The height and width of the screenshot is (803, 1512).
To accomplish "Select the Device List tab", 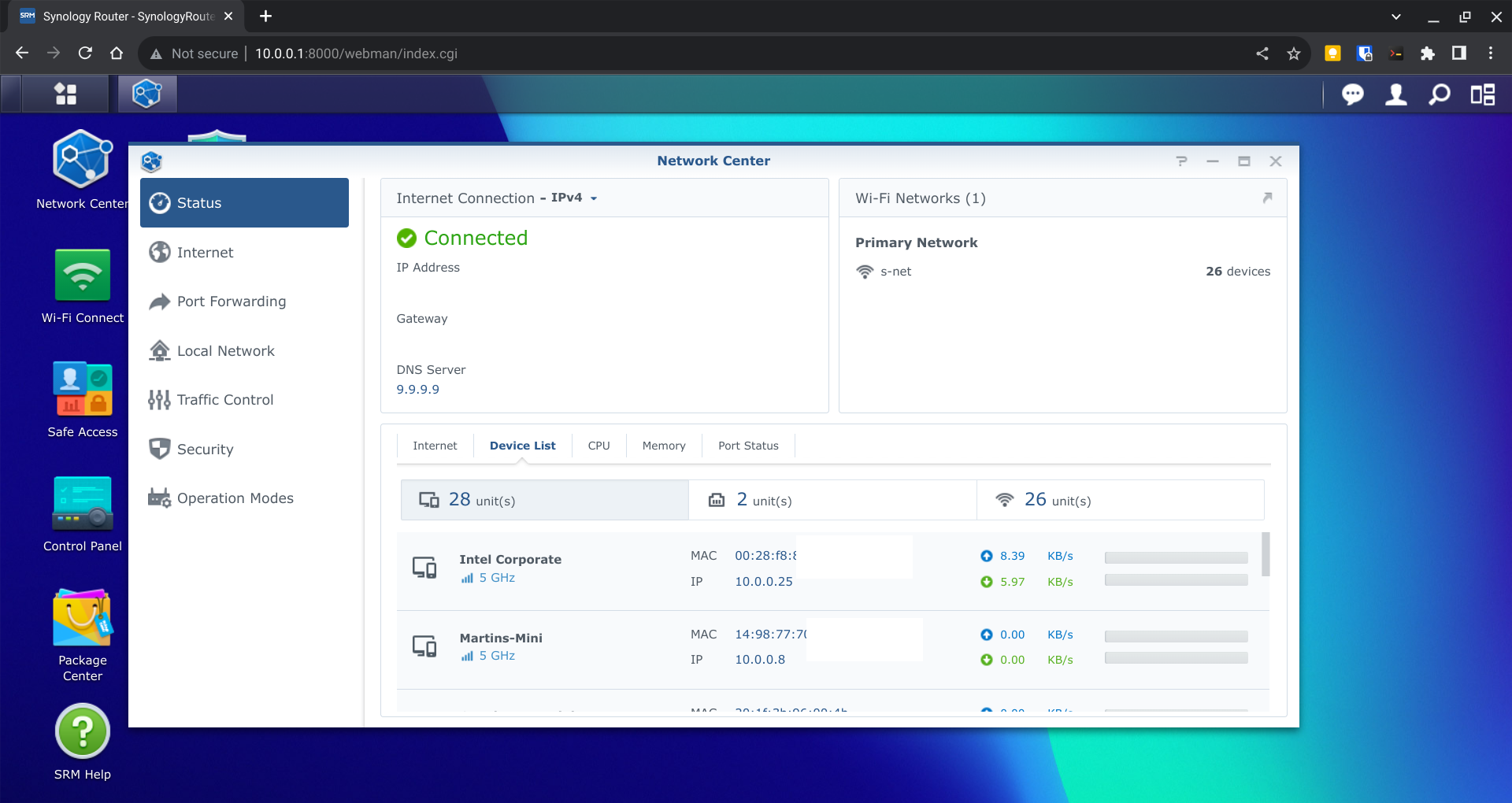I will [523, 446].
